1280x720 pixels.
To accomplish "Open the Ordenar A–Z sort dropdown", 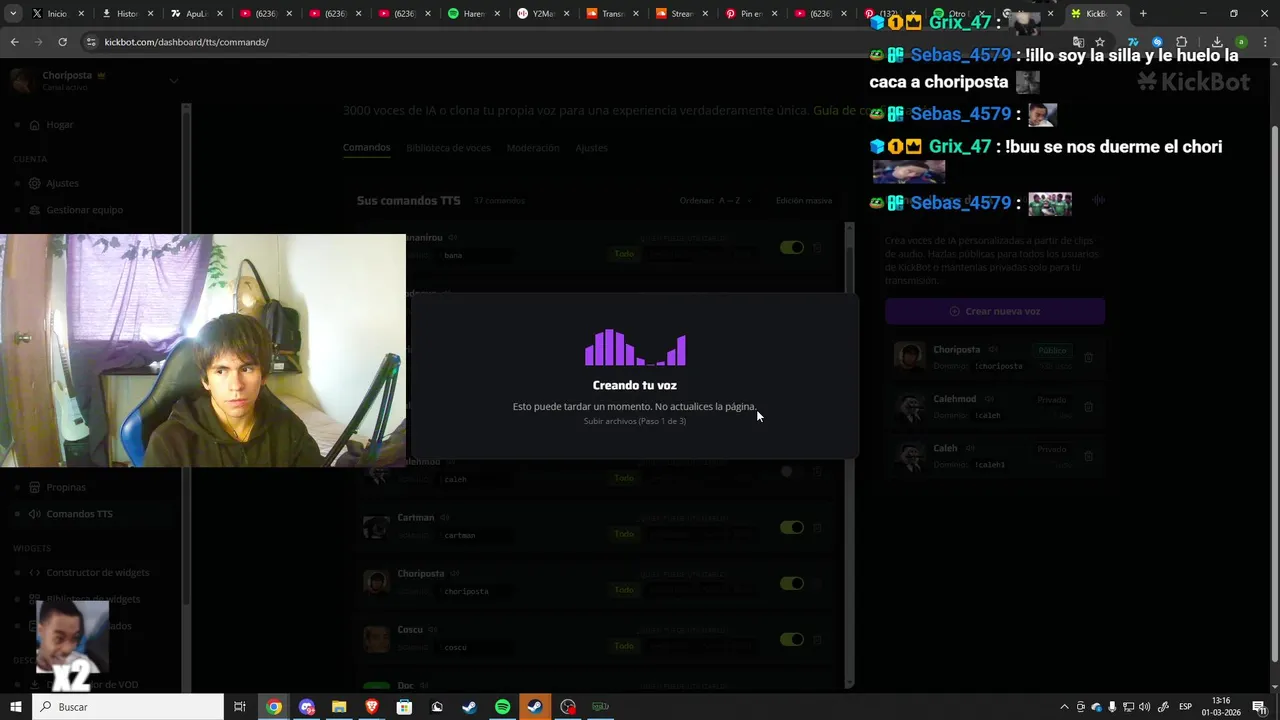I will pyautogui.click(x=715, y=201).
